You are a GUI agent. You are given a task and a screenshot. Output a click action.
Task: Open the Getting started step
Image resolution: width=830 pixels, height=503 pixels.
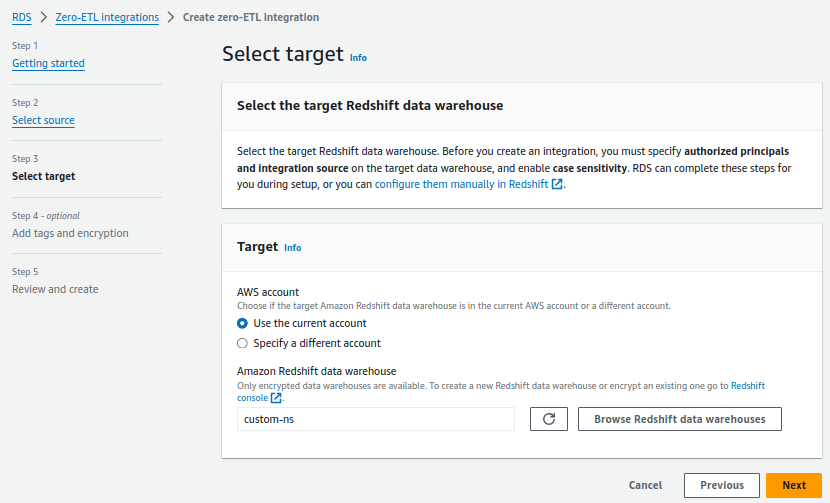48,63
